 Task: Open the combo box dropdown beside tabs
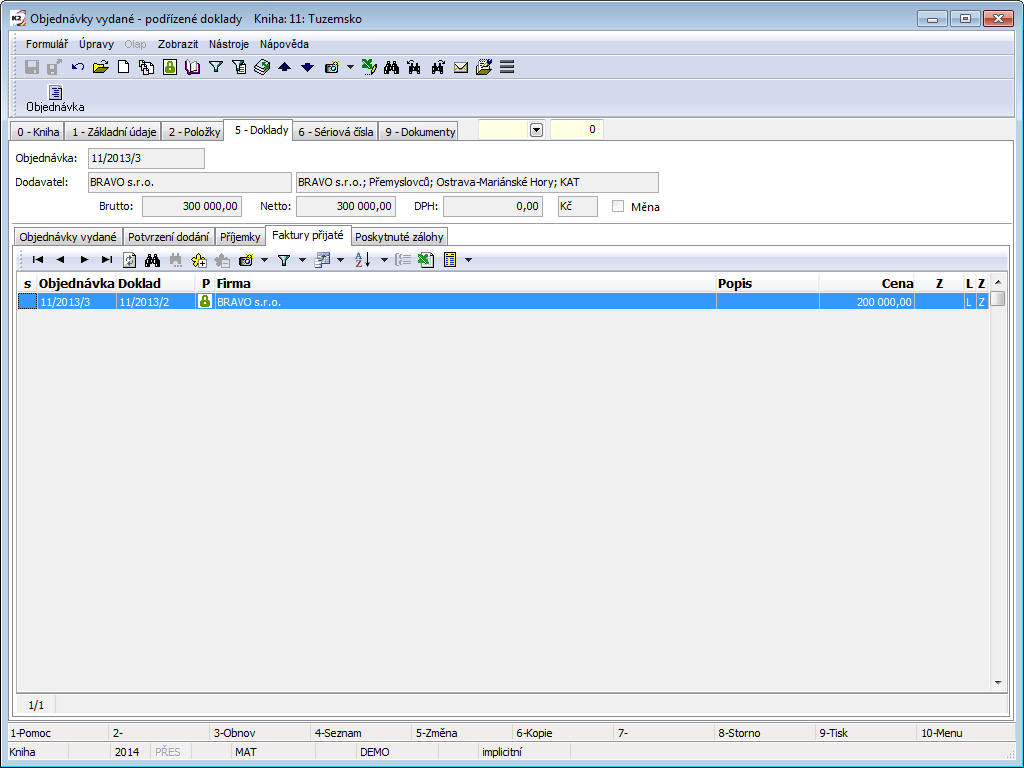point(536,130)
